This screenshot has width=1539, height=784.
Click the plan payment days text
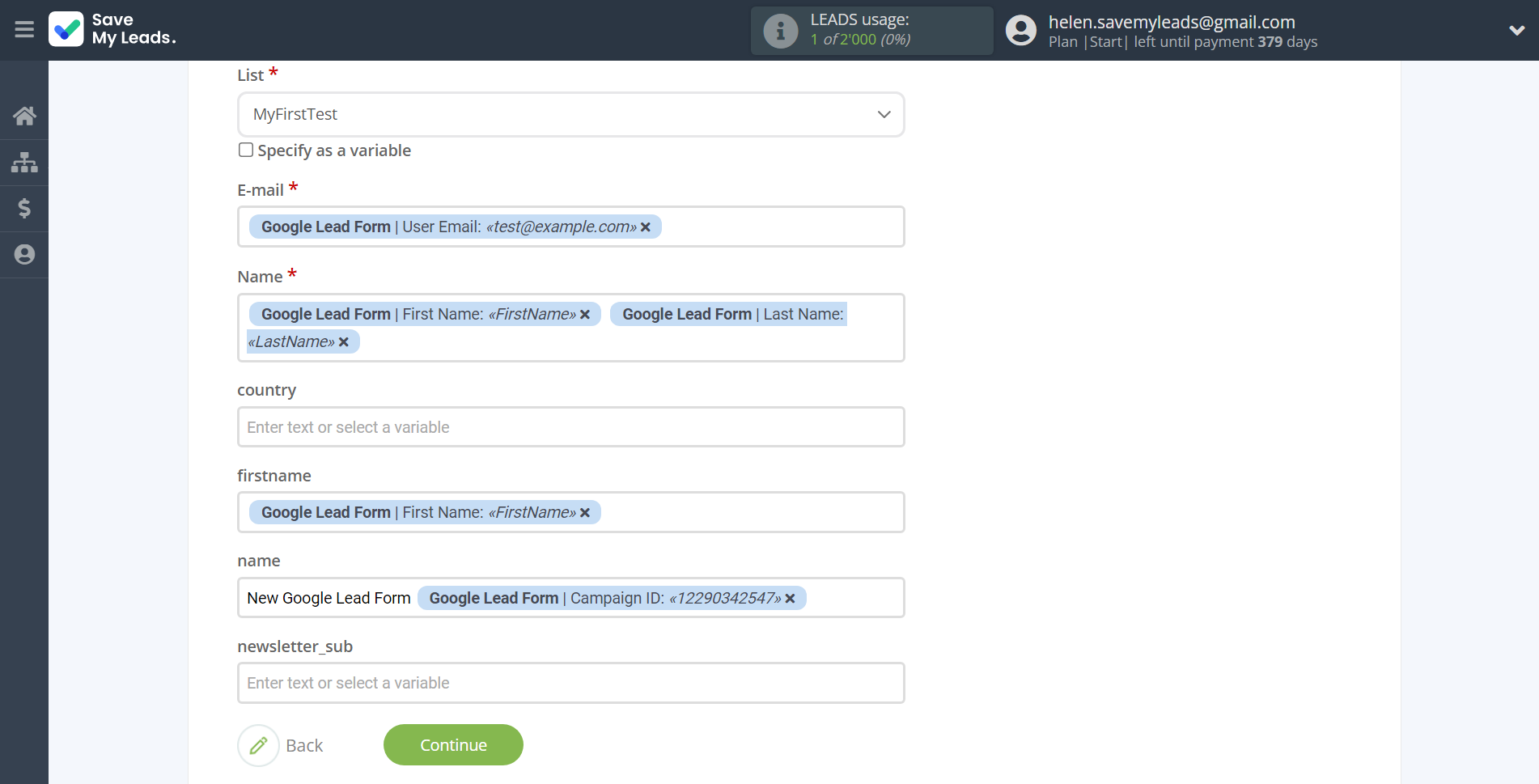pos(1183,42)
